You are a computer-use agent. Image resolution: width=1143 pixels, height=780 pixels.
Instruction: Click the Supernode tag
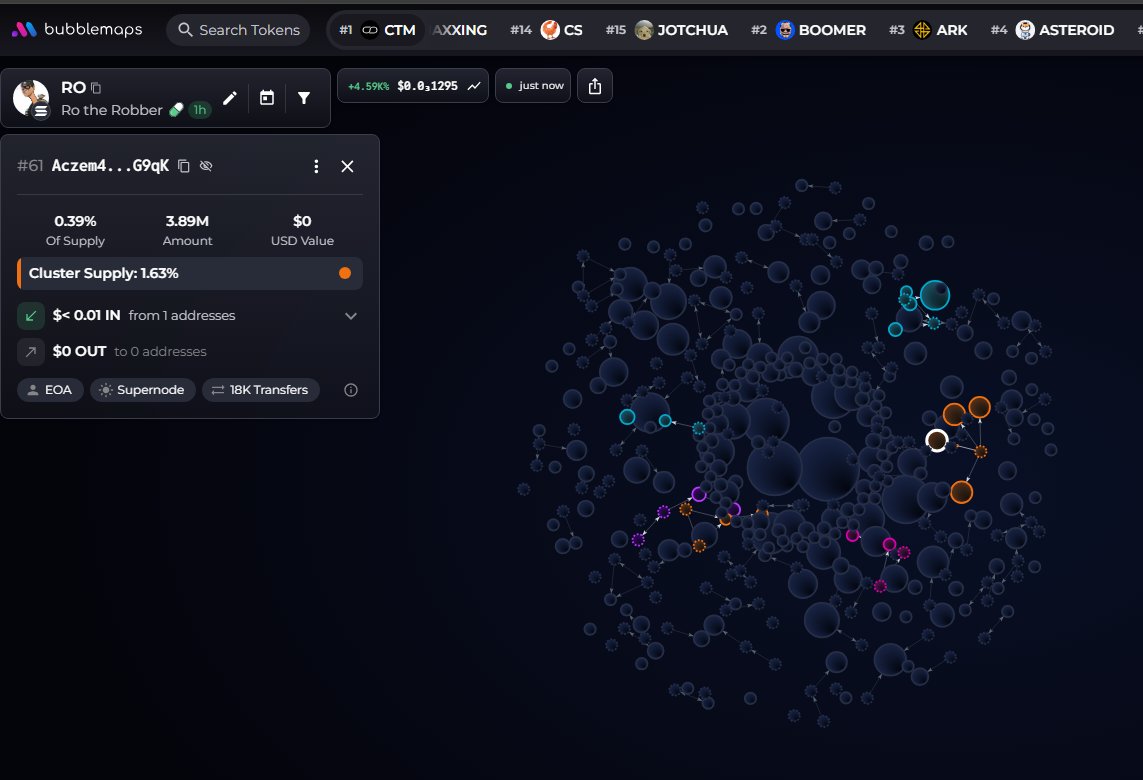pyautogui.click(x=142, y=390)
